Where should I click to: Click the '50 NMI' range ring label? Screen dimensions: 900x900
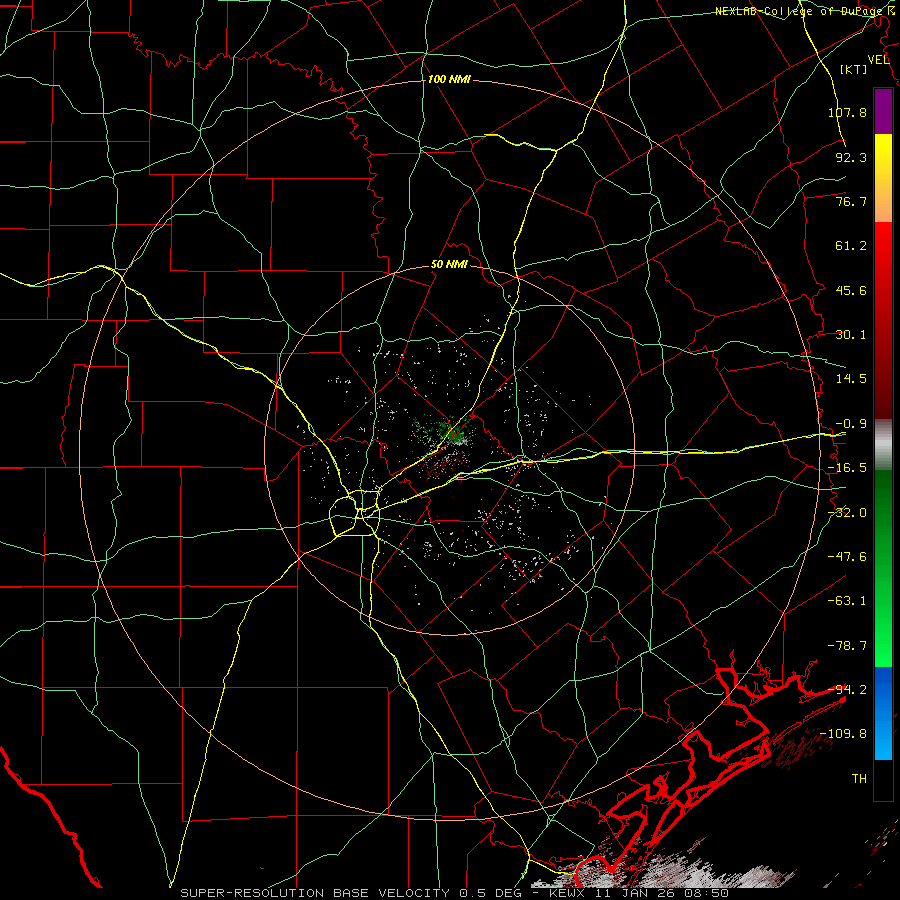[449, 265]
